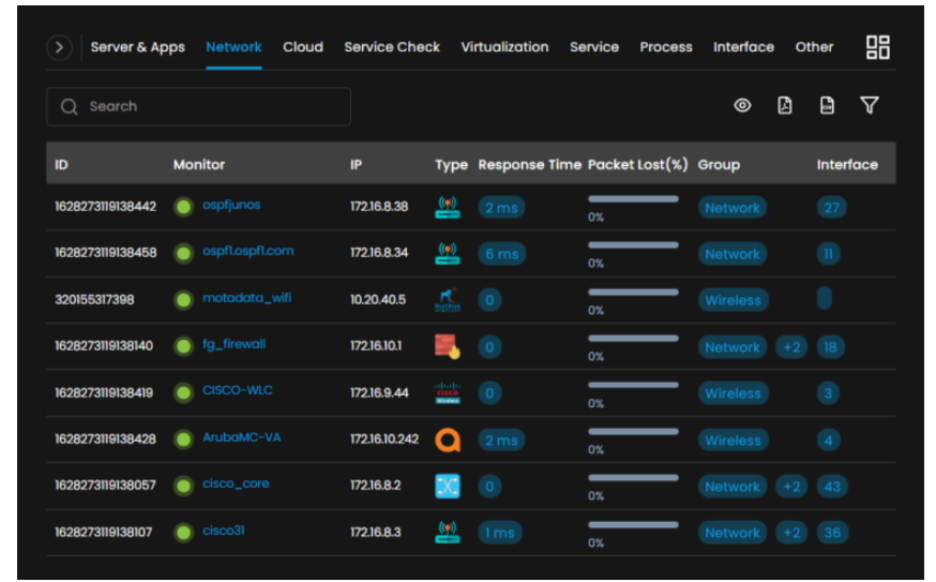Click the Cisco wireless icon for CISCO-WLC
Screen dimensions: 936x582
447,393
